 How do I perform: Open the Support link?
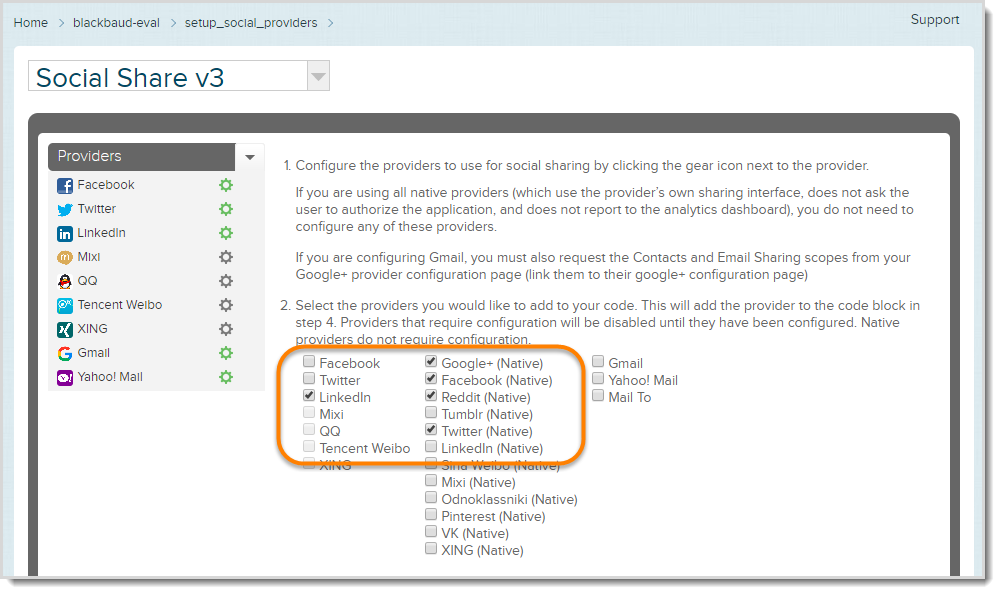point(934,20)
